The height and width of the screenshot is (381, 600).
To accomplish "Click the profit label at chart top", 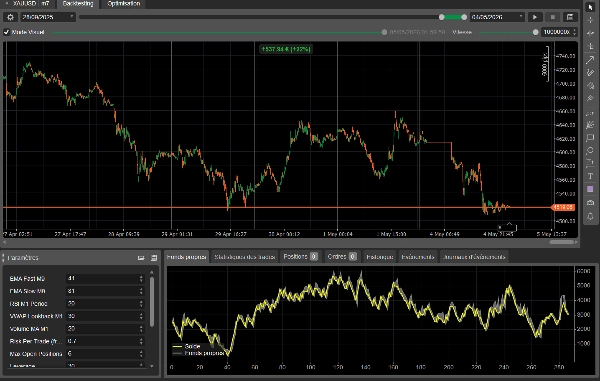I will 286,49.
